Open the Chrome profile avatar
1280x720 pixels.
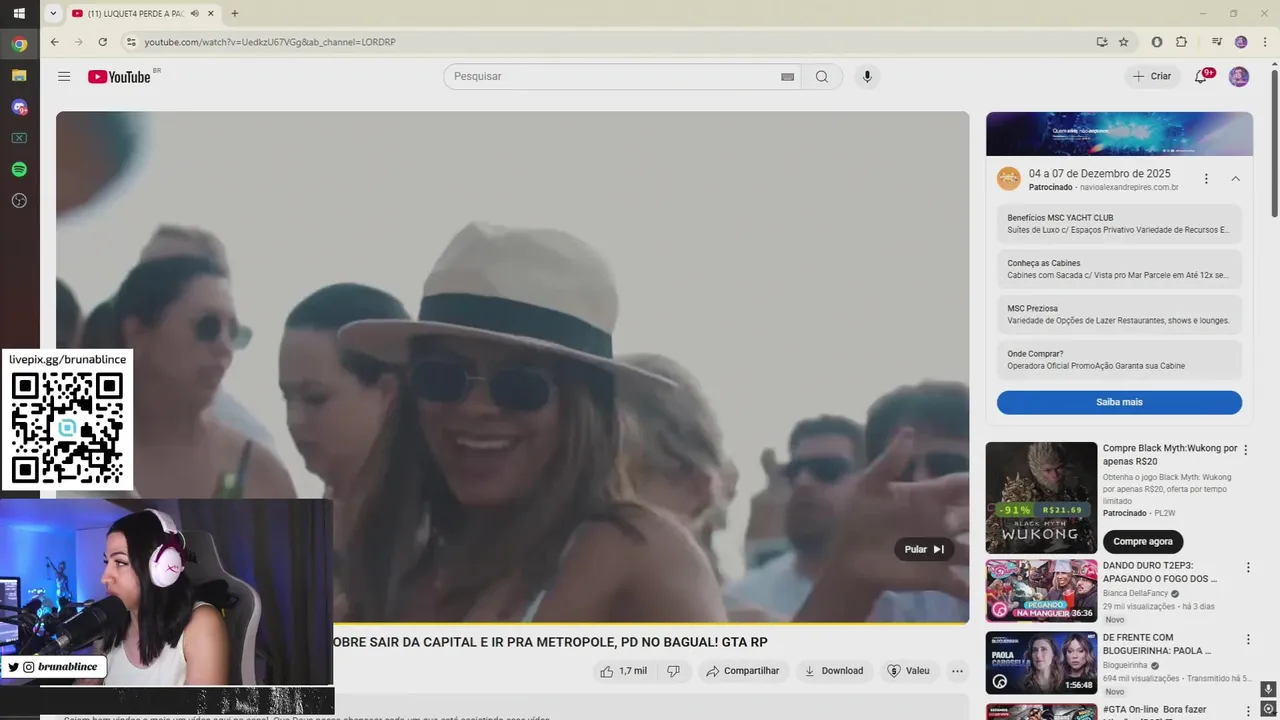tap(1241, 42)
